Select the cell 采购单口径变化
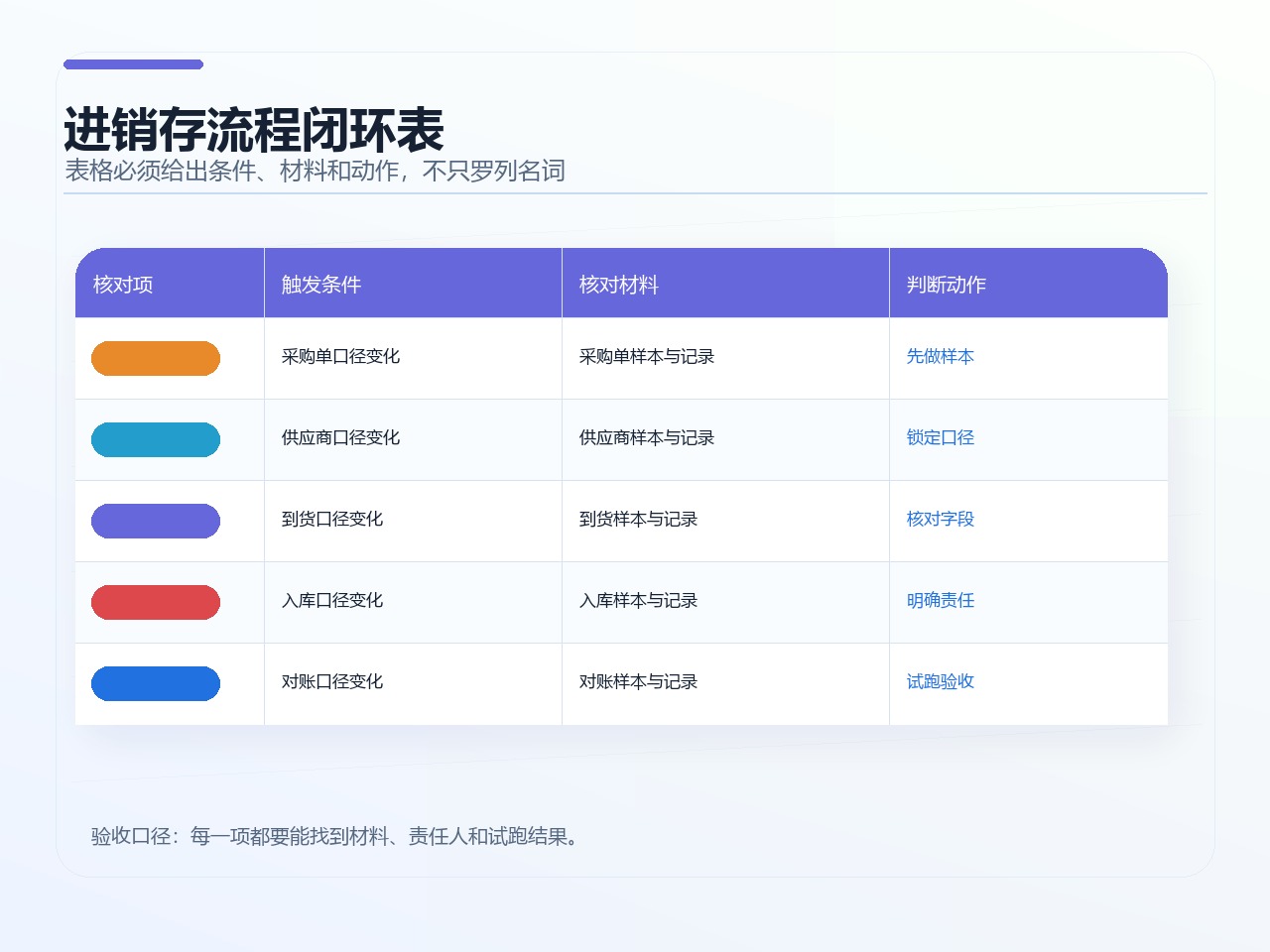Image resolution: width=1270 pixels, height=952 pixels. click(x=413, y=358)
